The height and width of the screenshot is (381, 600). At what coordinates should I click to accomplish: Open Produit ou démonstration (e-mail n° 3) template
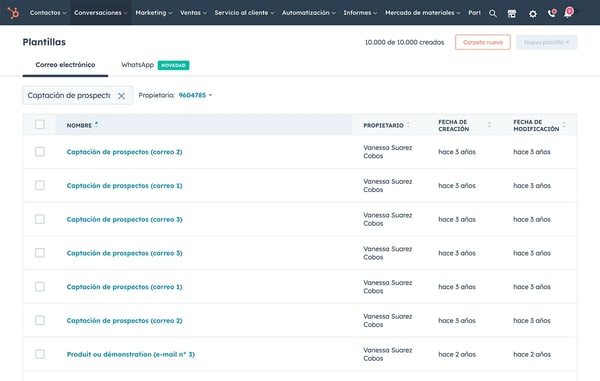pyautogui.click(x=130, y=354)
